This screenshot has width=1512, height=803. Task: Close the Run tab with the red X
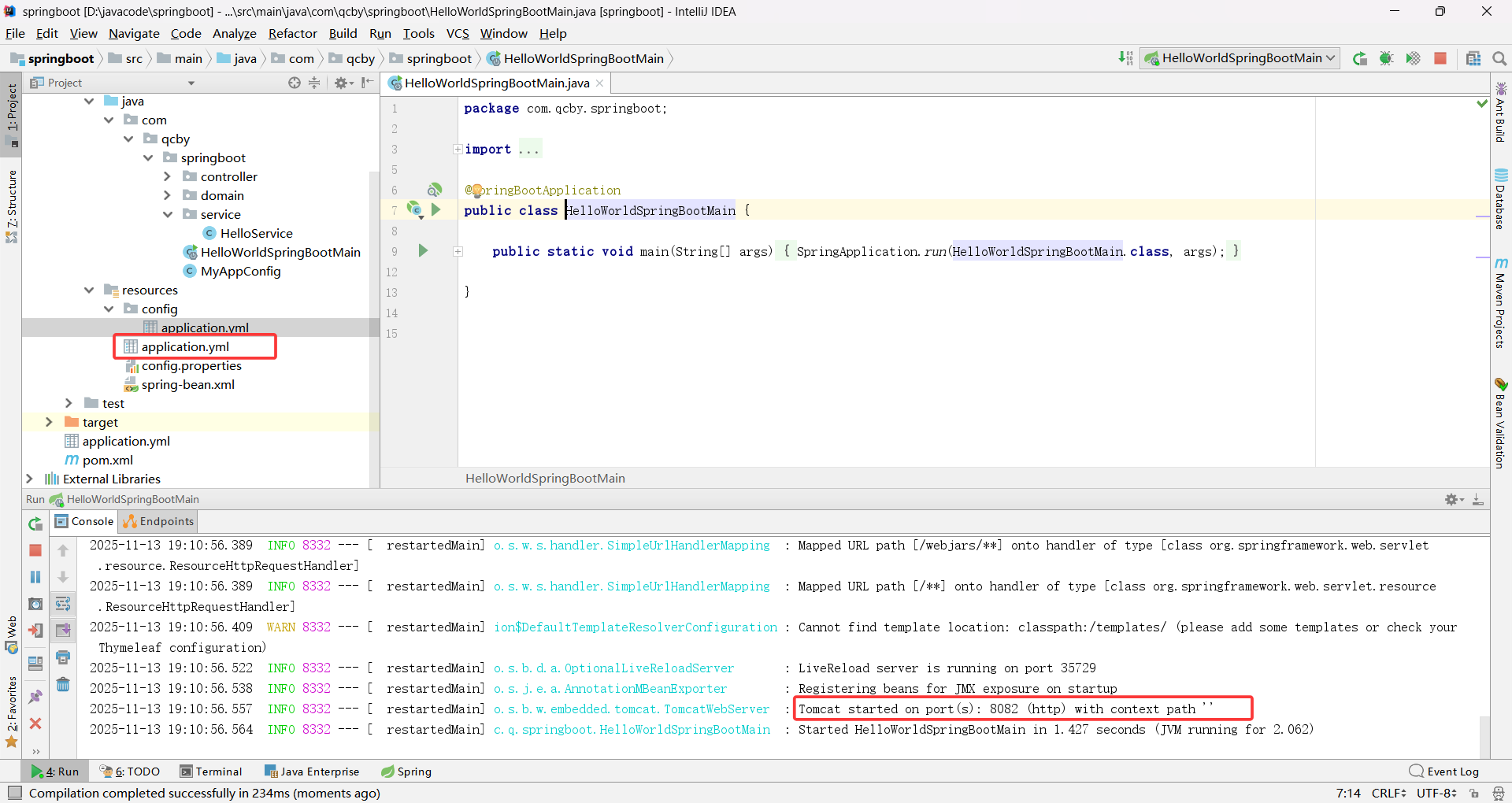tap(35, 723)
